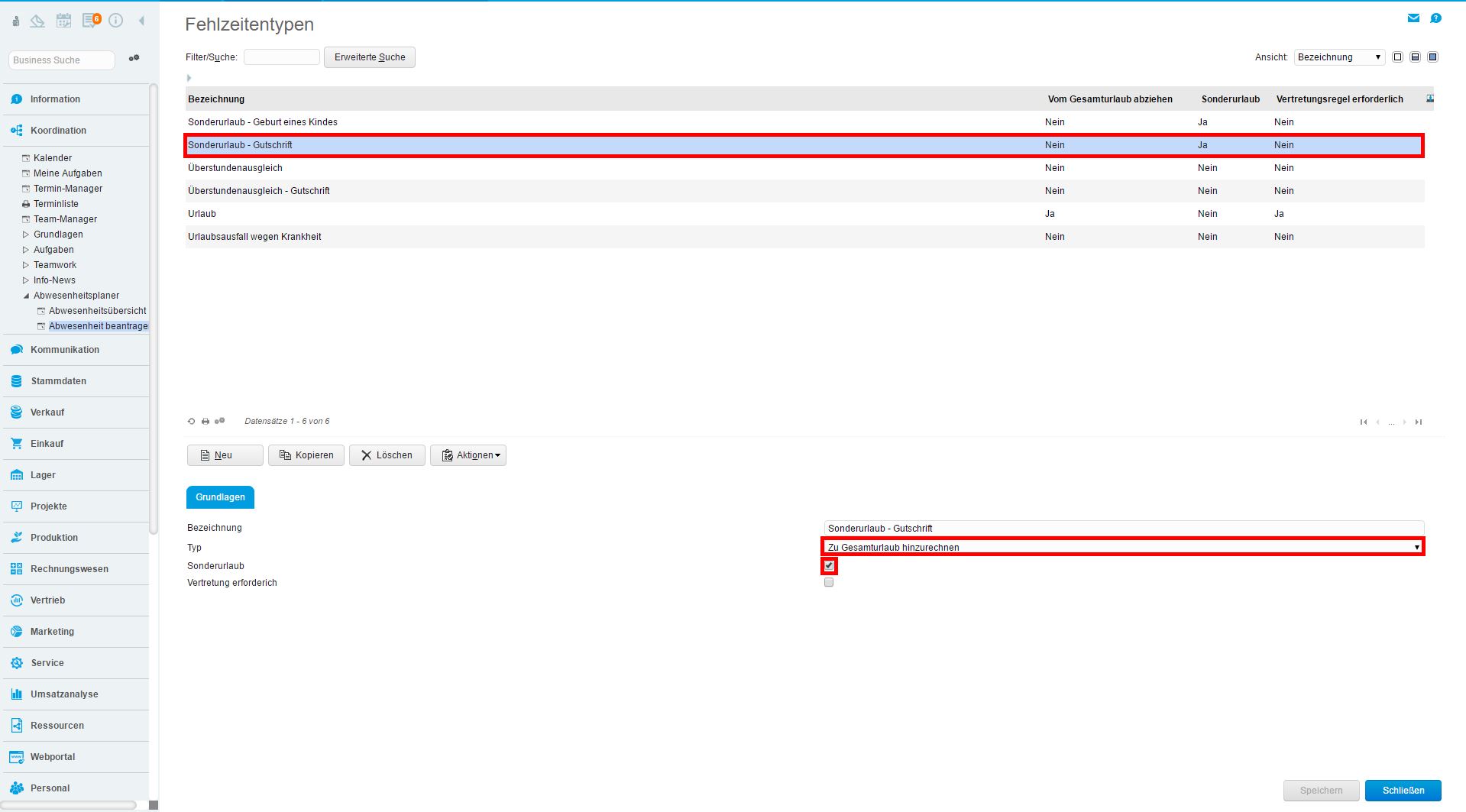
Task: Refresh the records list
Action: (x=192, y=421)
